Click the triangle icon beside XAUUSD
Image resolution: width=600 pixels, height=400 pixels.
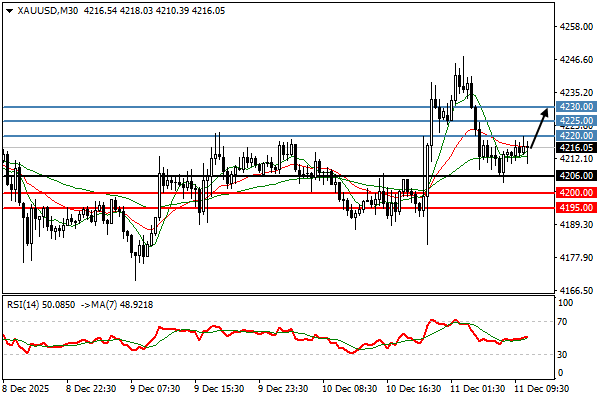tap(8, 9)
